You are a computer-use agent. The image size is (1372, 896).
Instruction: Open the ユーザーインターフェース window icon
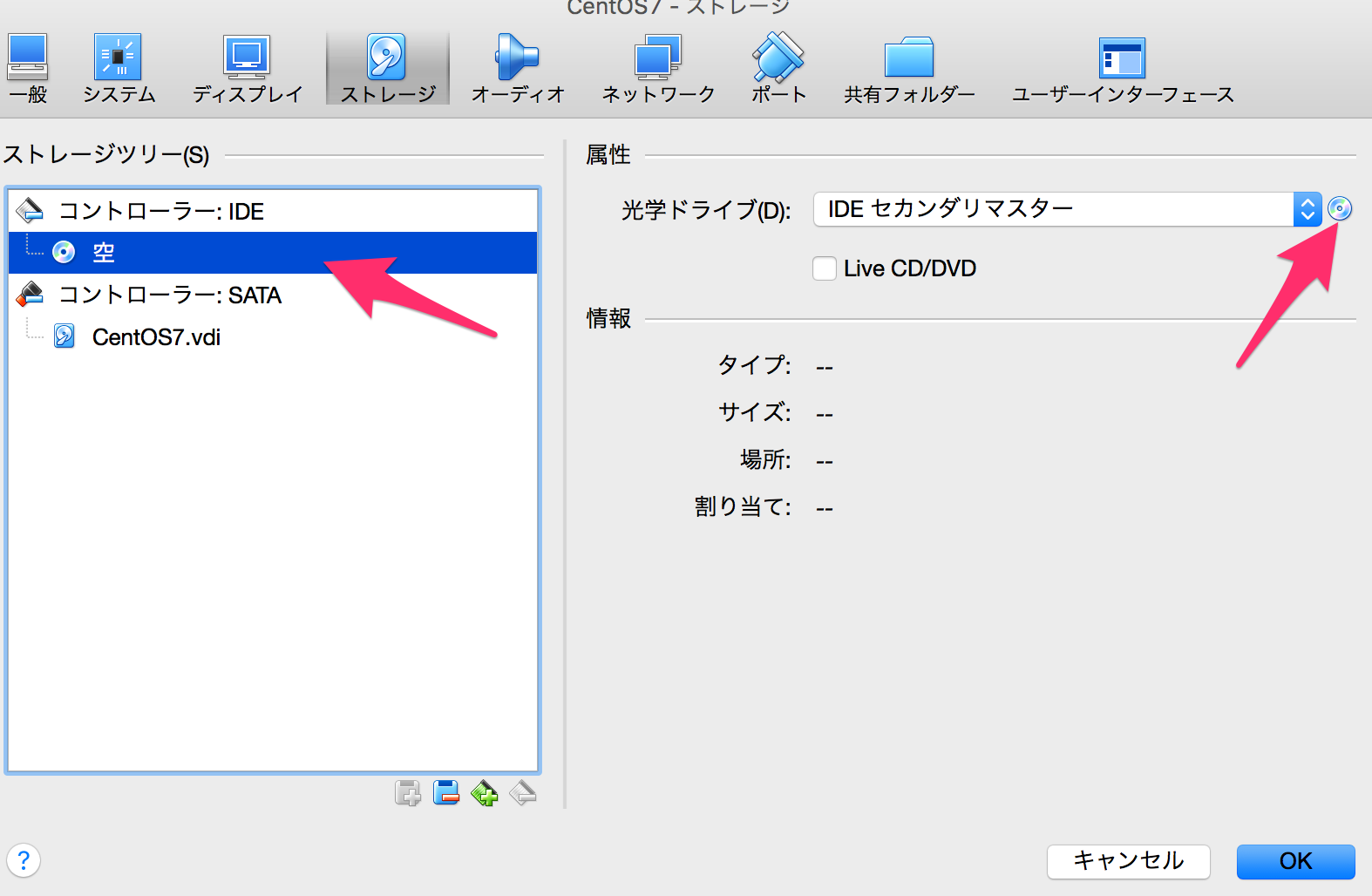pos(1122,58)
